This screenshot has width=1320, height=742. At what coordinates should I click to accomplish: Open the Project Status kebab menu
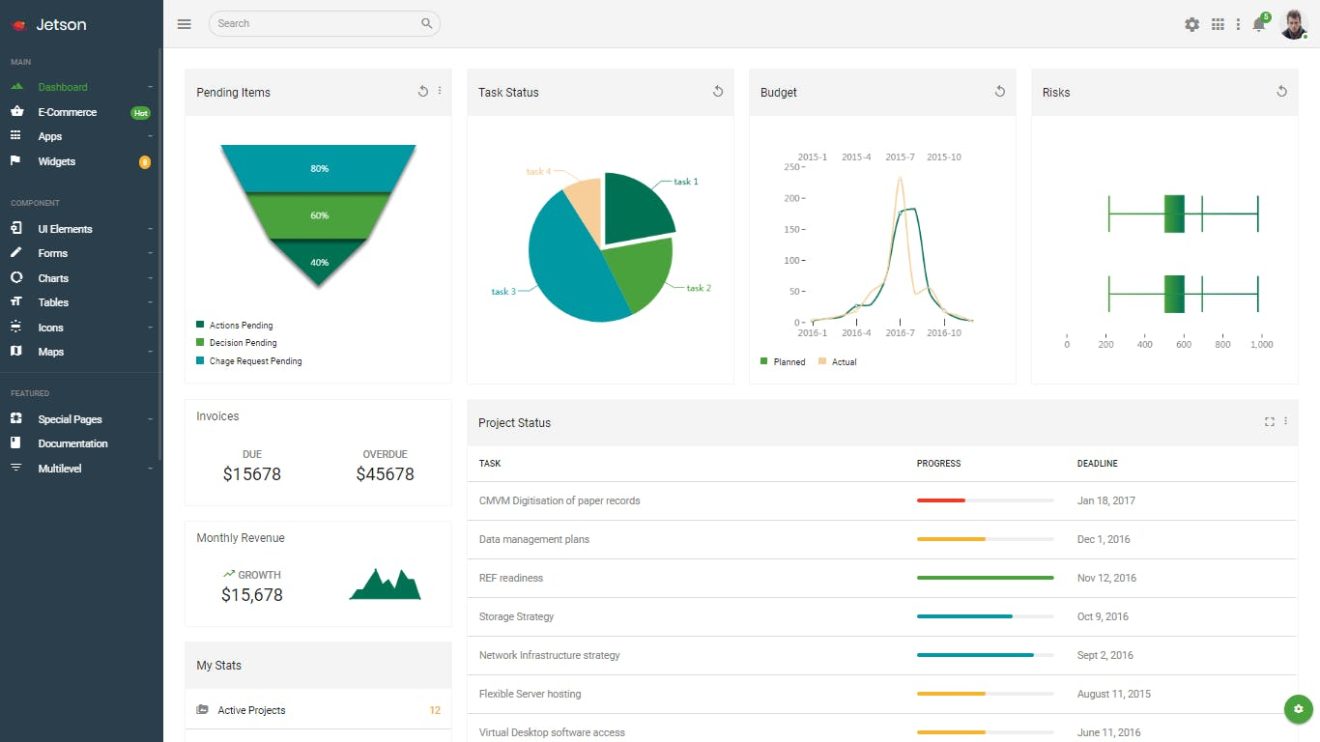(1285, 421)
